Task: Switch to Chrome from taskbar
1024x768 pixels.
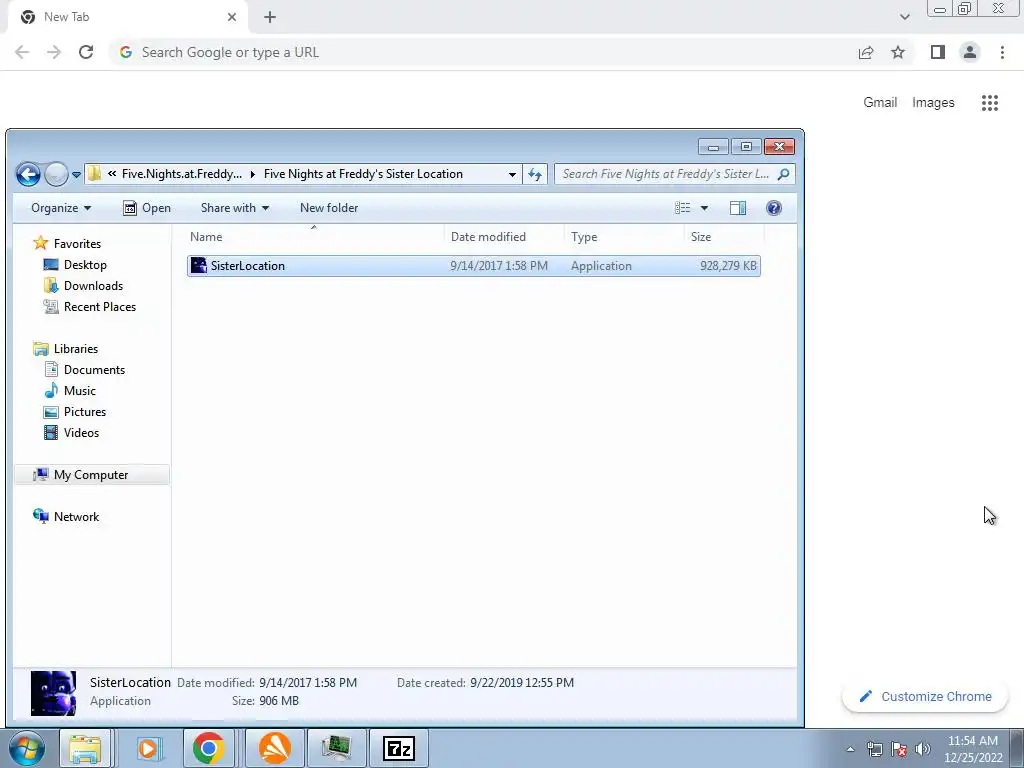Action: pyautogui.click(x=209, y=748)
